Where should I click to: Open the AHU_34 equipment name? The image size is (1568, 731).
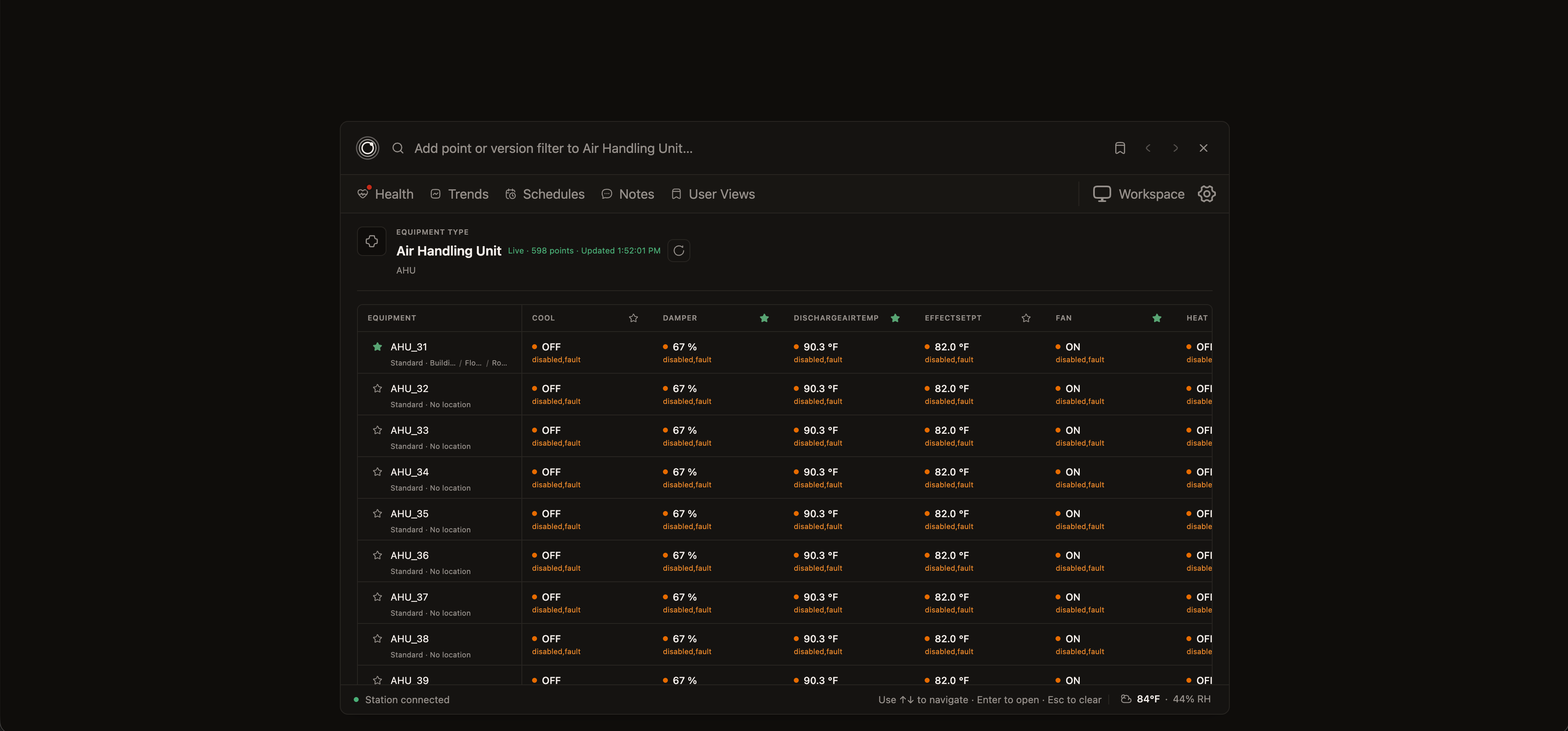coord(410,472)
